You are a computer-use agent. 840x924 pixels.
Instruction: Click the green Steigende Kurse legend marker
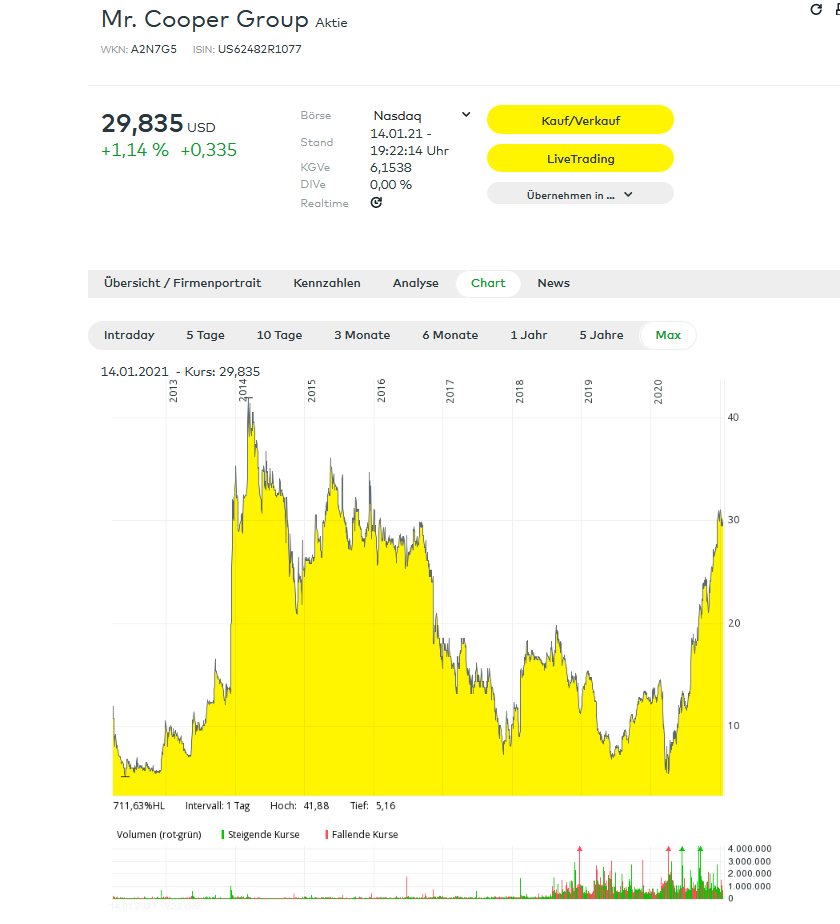click(223, 834)
